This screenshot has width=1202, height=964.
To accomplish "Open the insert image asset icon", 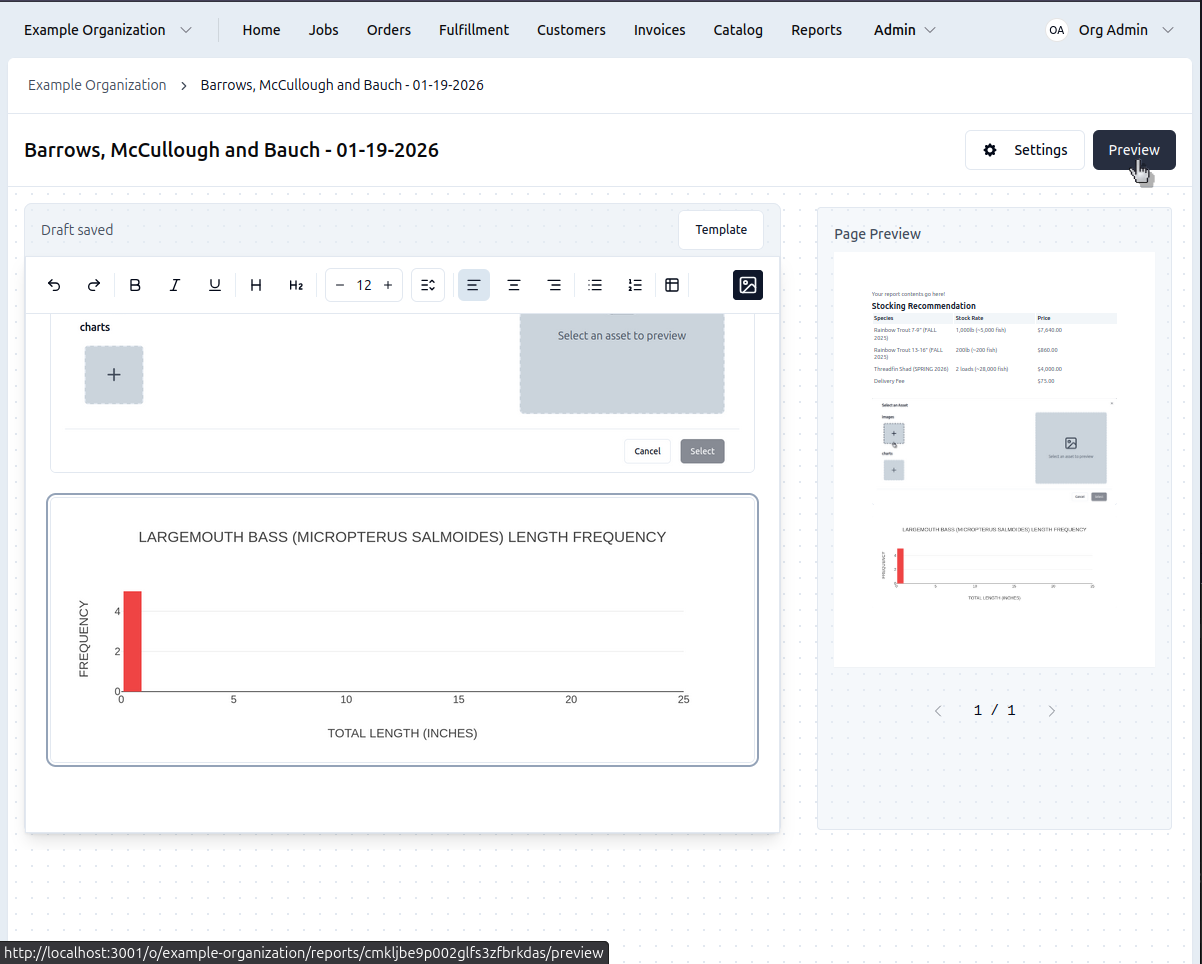I will click(747, 285).
